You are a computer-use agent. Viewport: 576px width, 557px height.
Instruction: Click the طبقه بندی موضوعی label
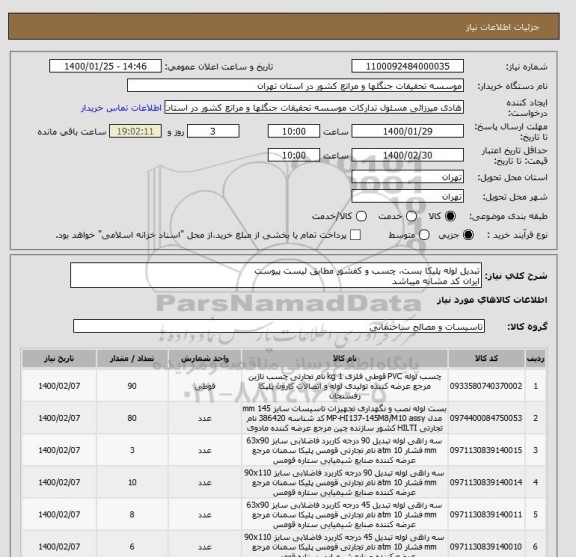click(x=508, y=216)
